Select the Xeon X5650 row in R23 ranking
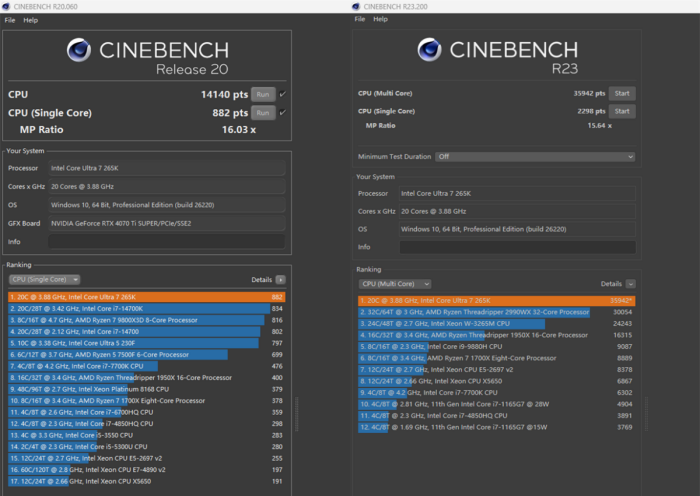This screenshot has width=700, height=496. (x=497, y=381)
